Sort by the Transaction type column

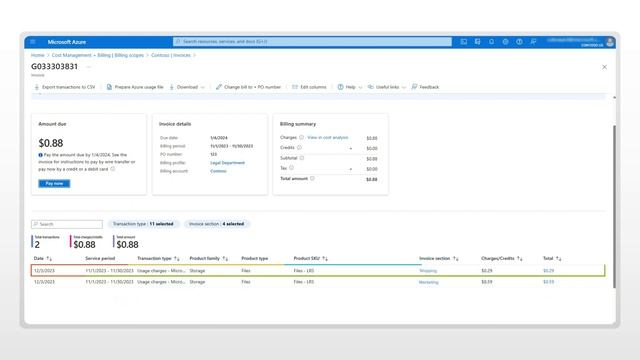(158, 258)
